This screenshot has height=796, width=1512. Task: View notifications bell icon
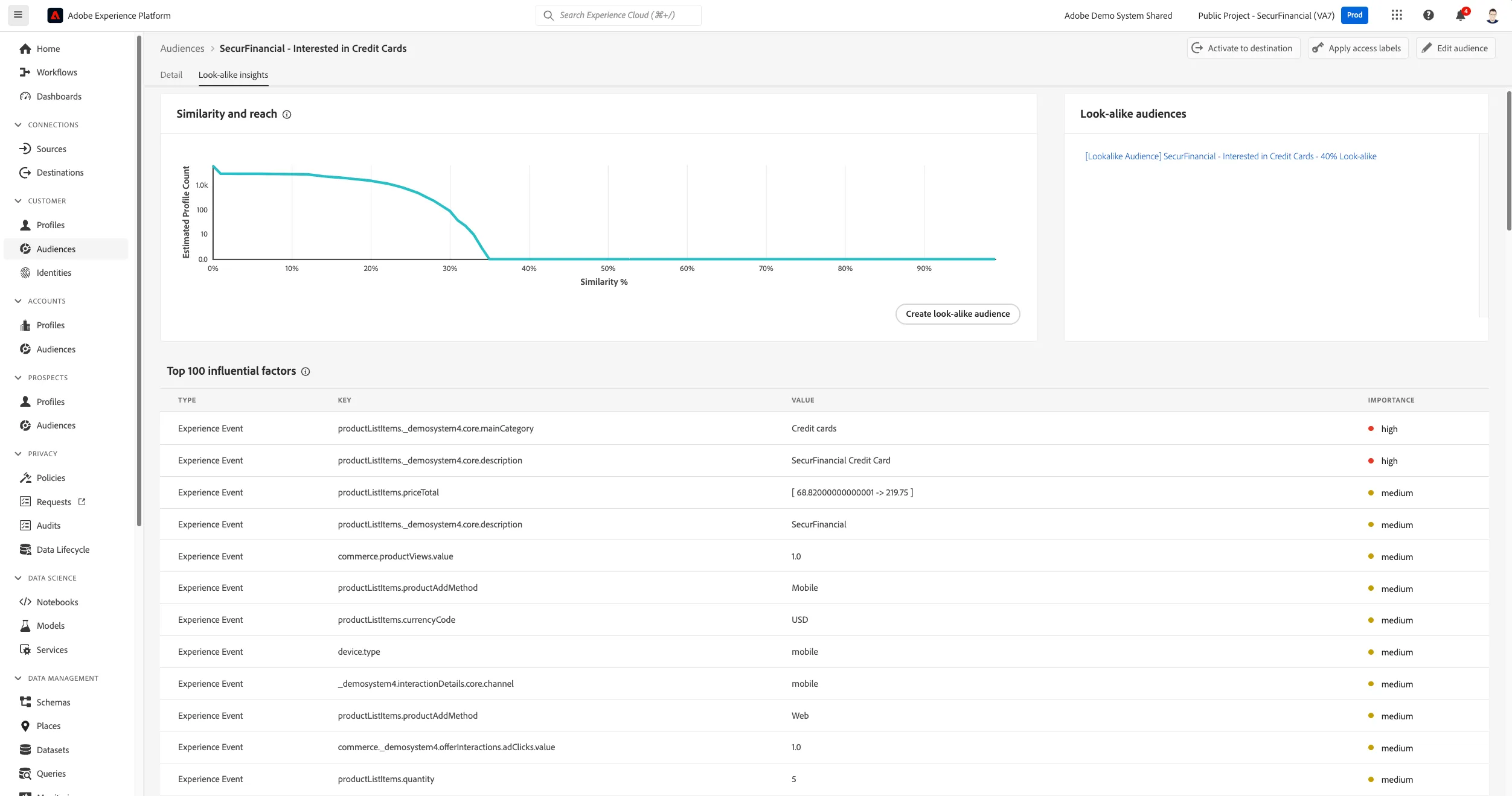1461,15
